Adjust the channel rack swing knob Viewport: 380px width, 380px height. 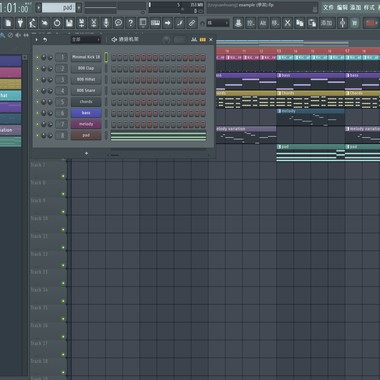click(166, 40)
